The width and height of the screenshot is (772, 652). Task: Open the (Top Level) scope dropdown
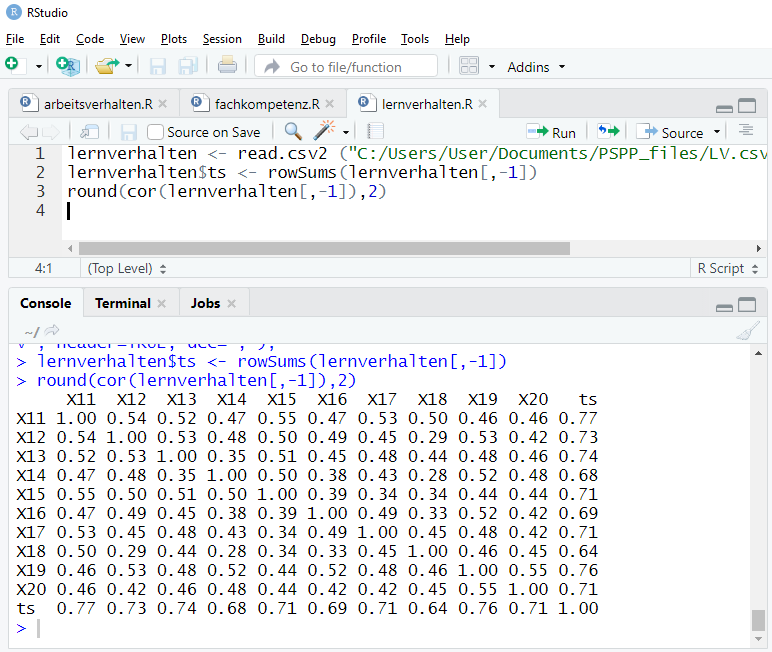pos(127,268)
